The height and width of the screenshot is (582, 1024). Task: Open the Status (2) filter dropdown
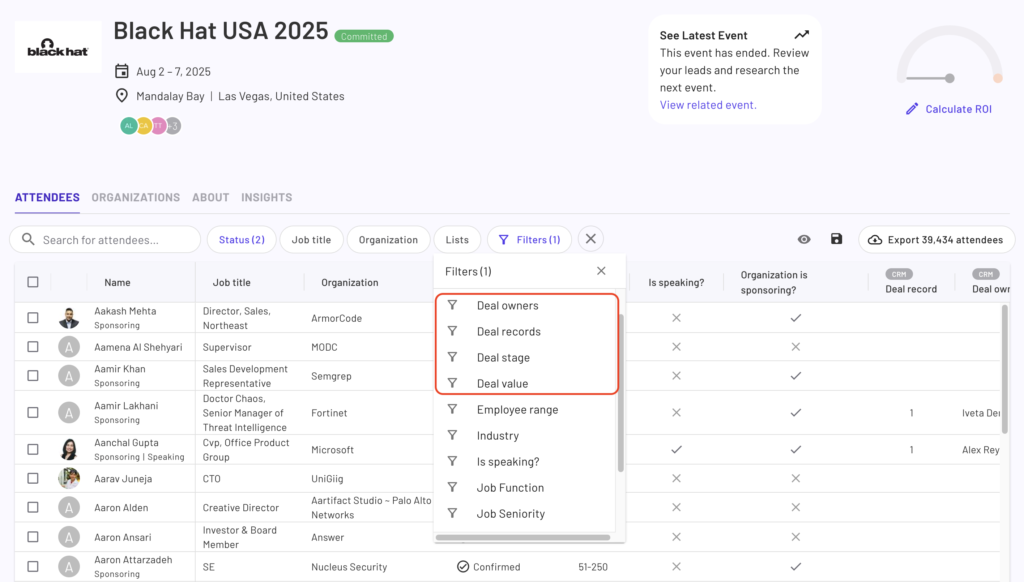click(x=241, y=239)
